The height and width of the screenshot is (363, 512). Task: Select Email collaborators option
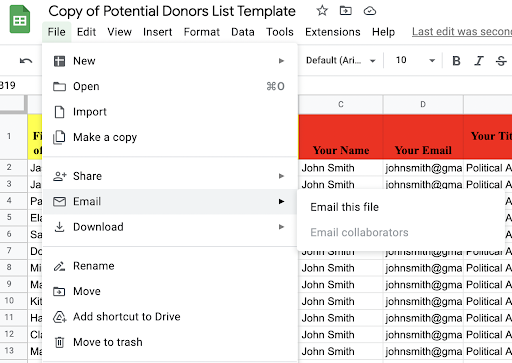[401, 232]
